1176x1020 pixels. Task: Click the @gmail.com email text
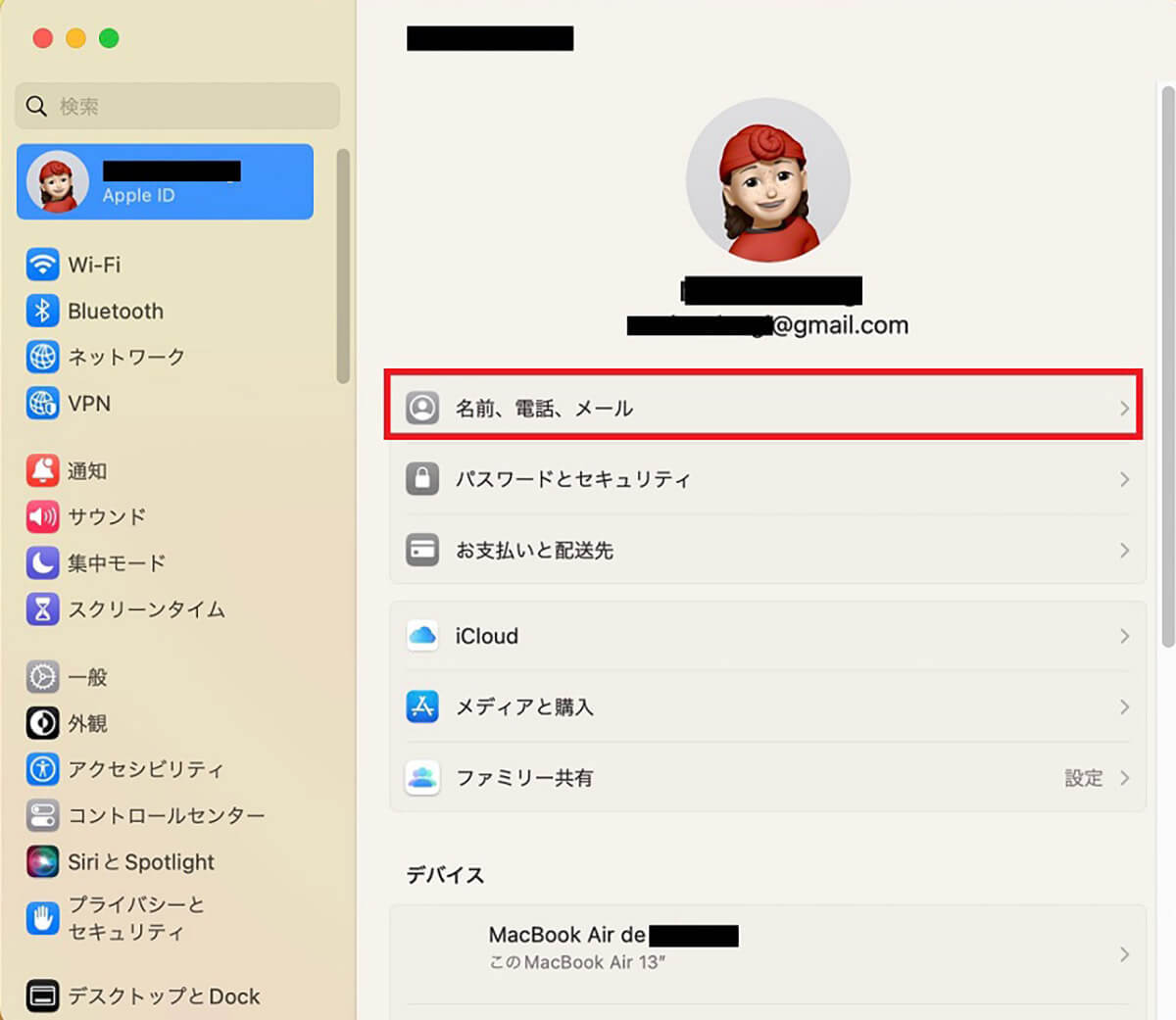tap(840, 325)
